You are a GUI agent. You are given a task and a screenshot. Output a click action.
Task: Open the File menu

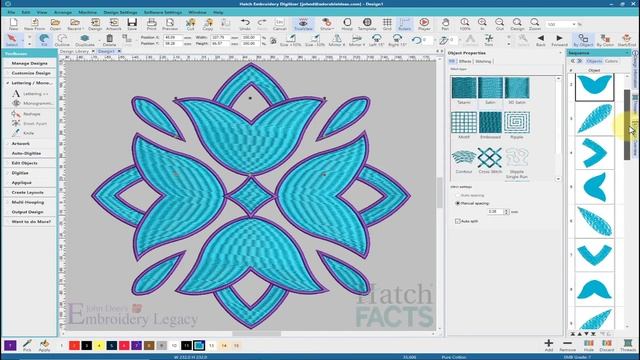pyautogui.click(x=11, y=12)
